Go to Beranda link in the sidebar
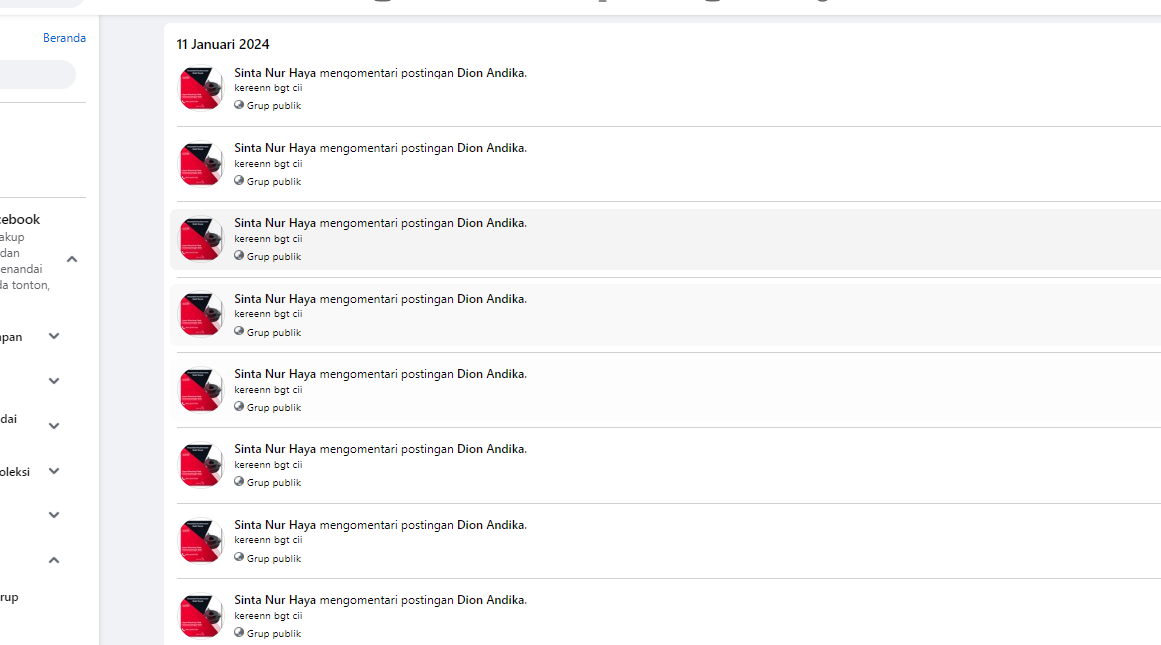Screen dimensions: 1161x645 pyautogui.click(x=64, y=38)
